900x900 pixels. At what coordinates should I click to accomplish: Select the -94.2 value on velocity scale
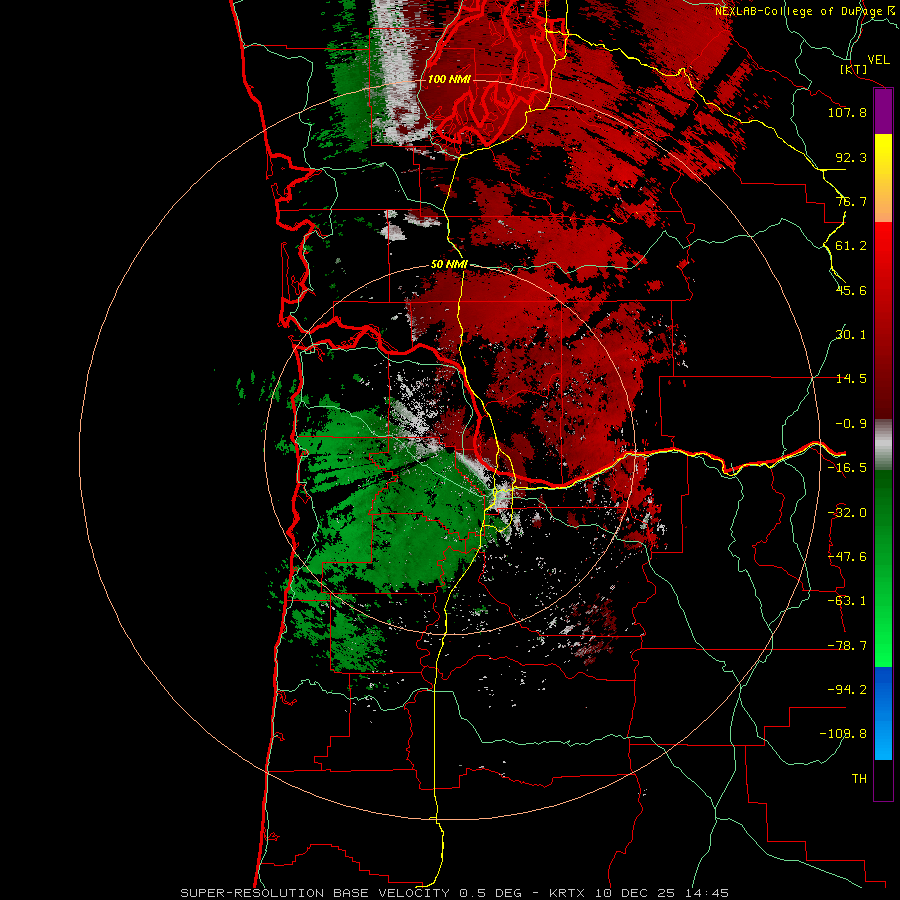[x=847, y=689]
